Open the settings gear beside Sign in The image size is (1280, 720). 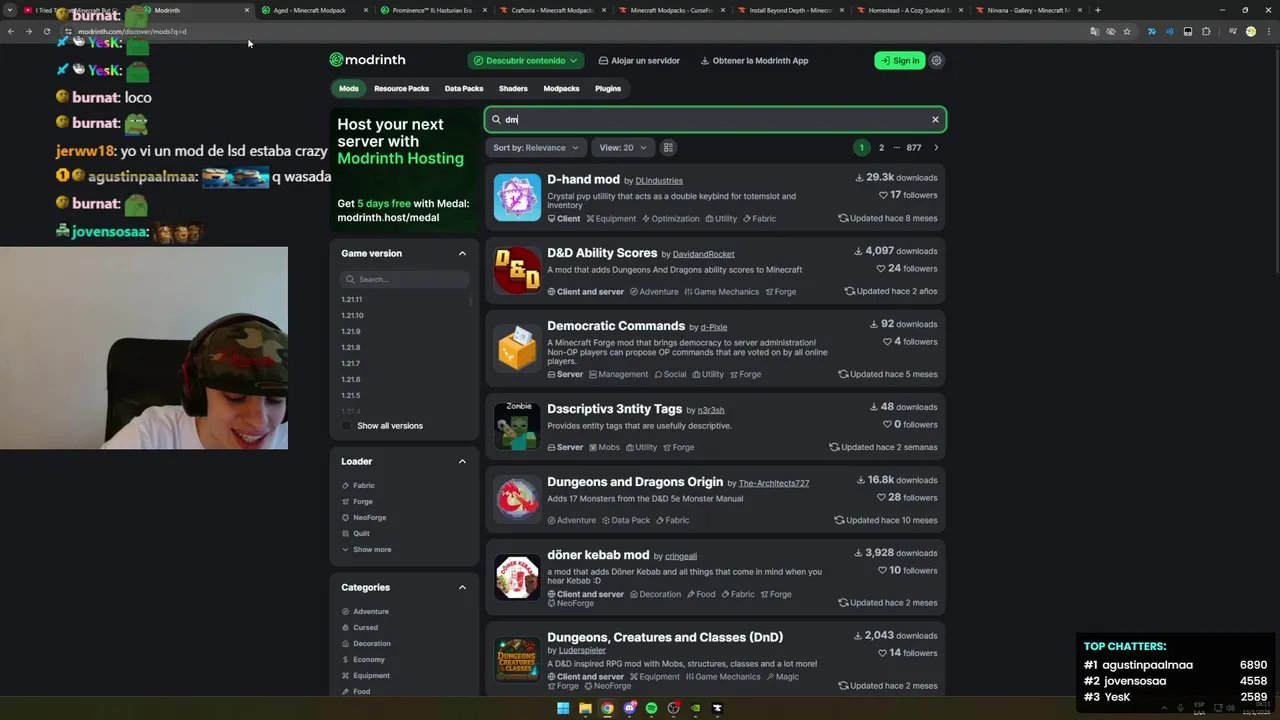[936, 60]
